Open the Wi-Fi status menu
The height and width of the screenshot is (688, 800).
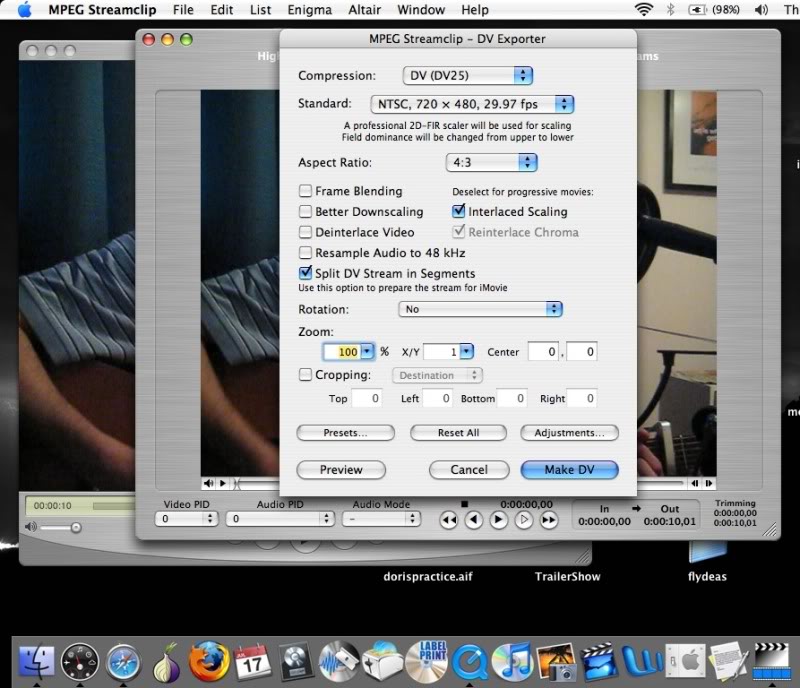click(643, 9)
